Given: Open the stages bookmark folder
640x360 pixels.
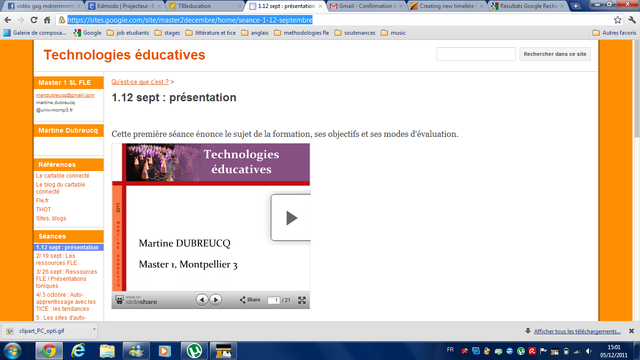Looking at the screenshot, I should (x=167, y=33).
